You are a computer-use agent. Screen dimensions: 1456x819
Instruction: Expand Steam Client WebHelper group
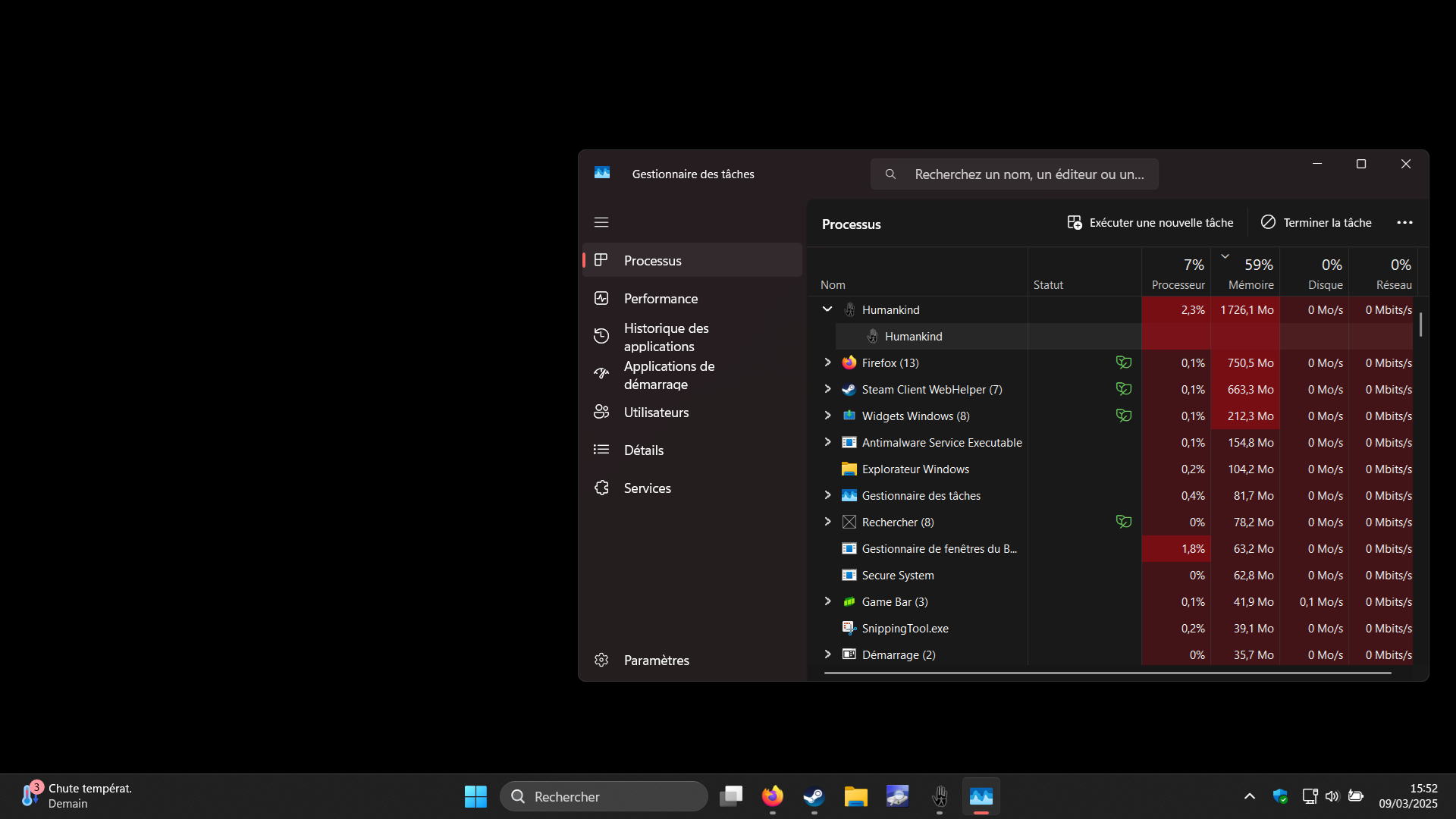(827, 390)
